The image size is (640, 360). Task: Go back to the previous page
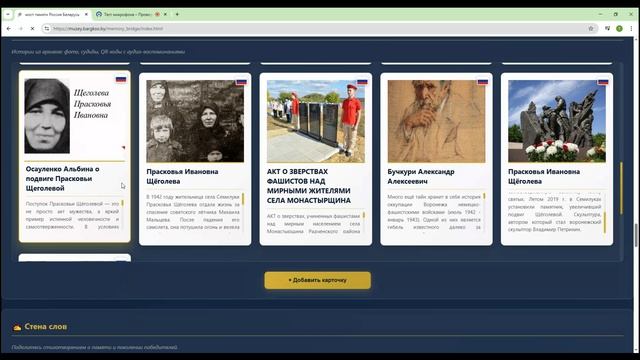tap(9, 29)
